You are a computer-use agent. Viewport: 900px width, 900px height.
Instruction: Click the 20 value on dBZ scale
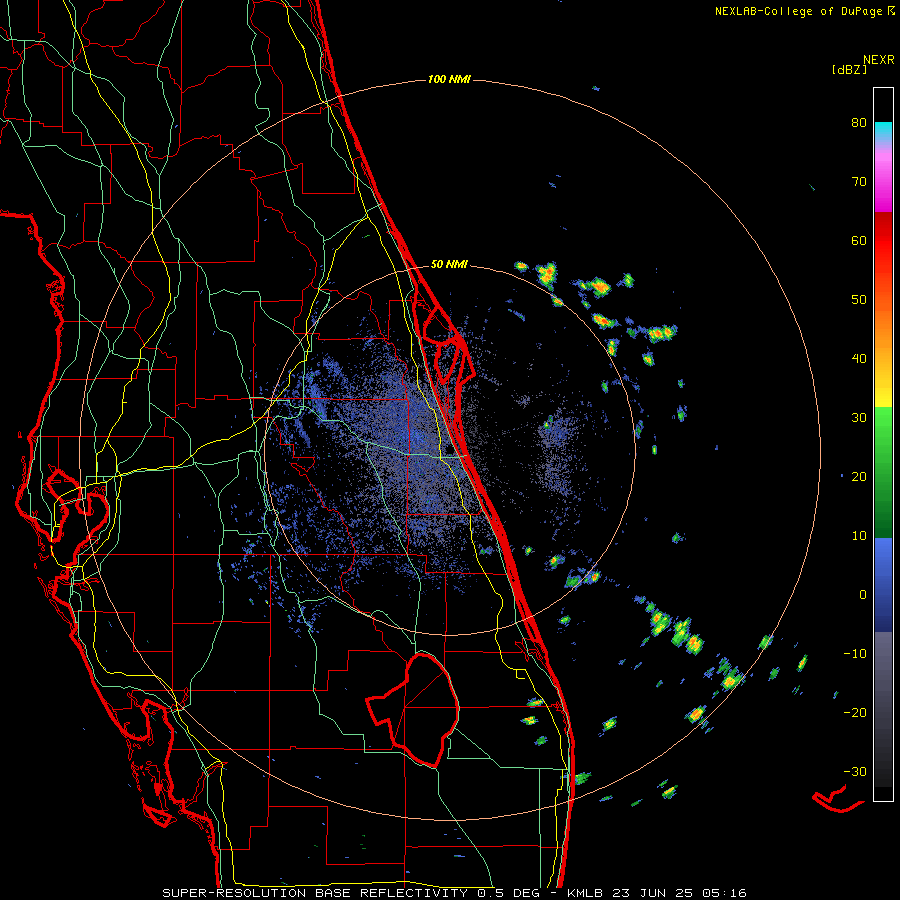coord(859,476)
